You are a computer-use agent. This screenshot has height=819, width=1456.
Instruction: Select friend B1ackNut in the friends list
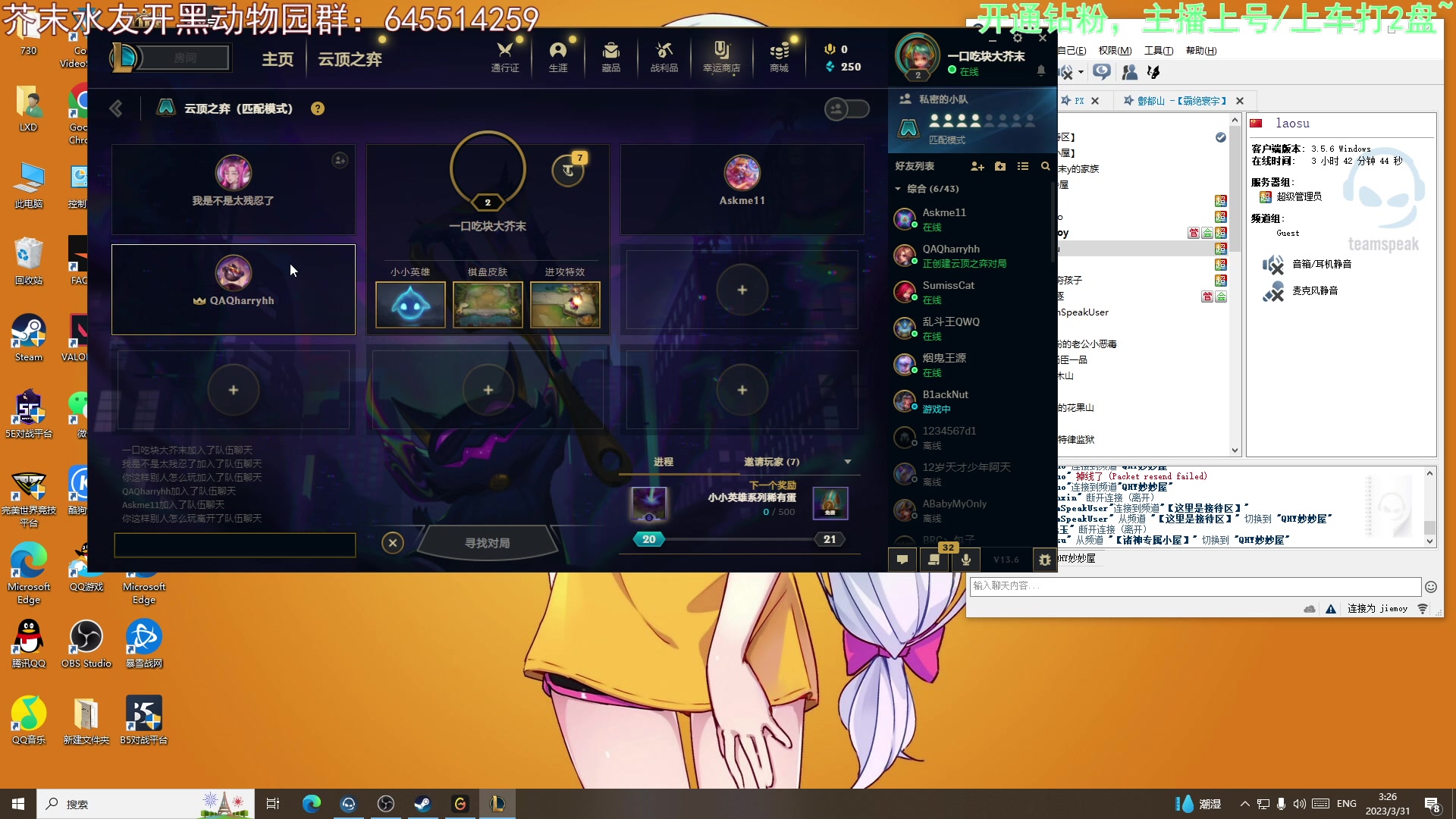coord(971,401)
